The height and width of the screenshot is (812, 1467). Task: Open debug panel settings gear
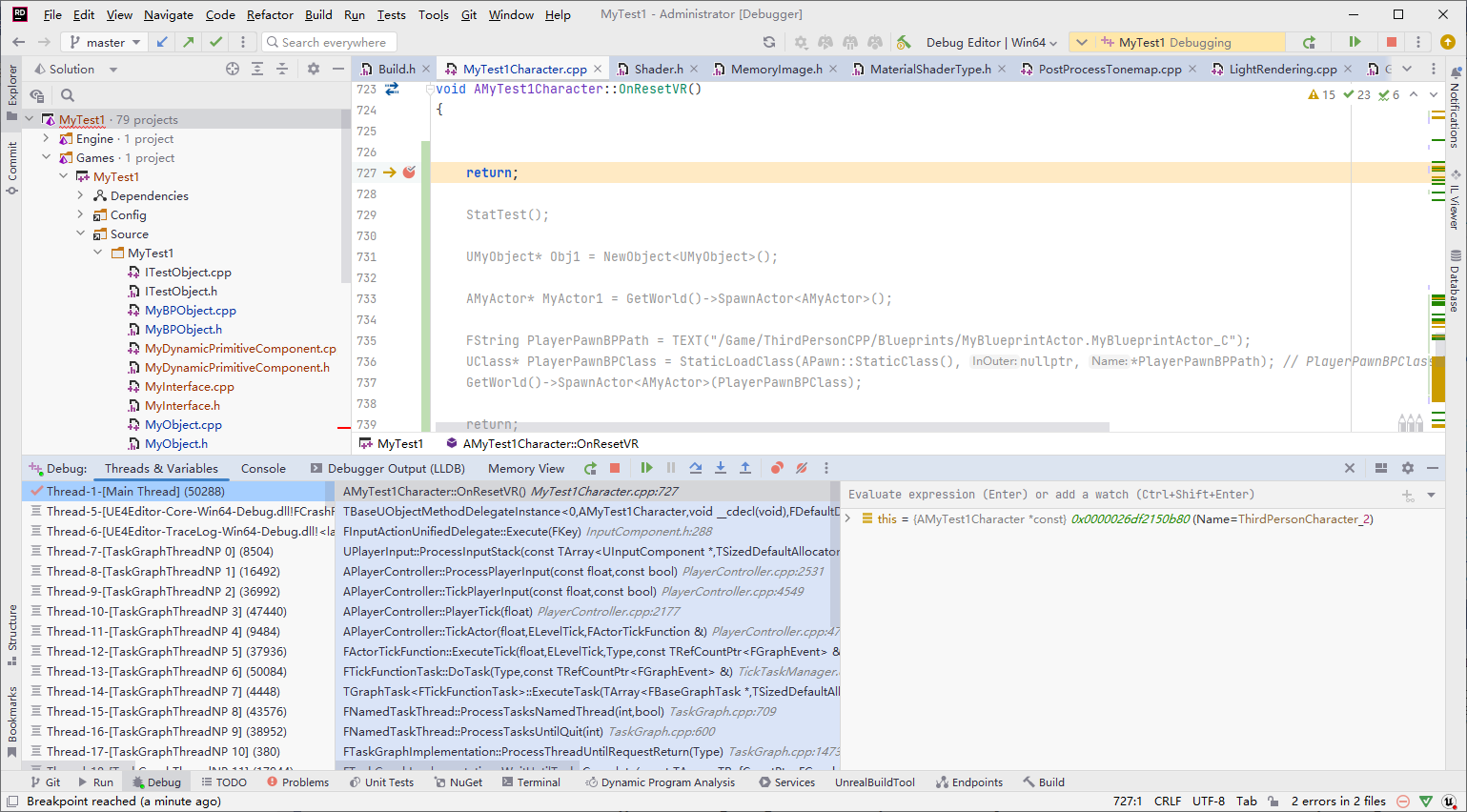(1408, 468)
